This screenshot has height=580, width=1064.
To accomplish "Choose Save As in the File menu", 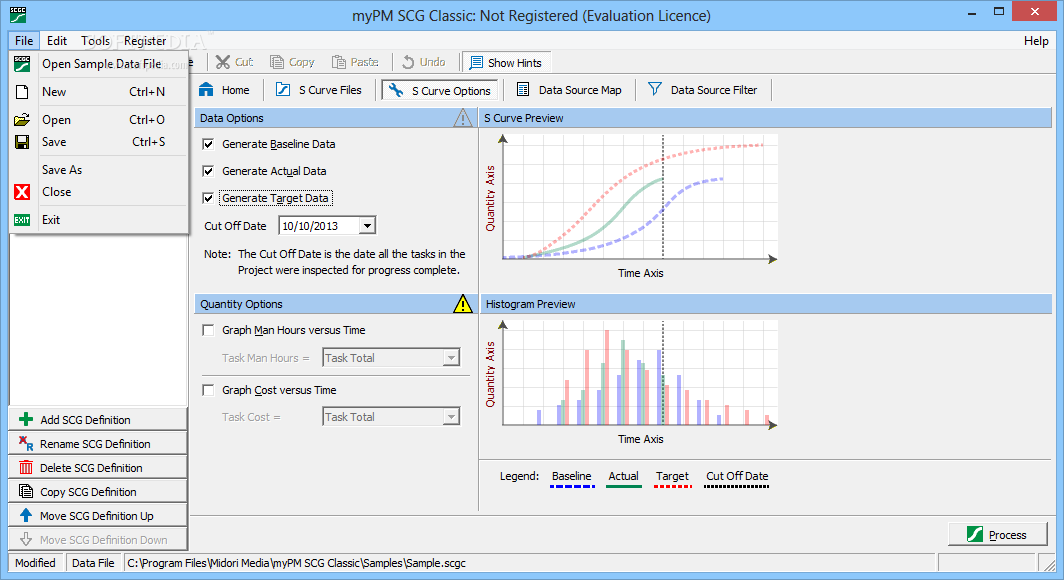I will [99, 170].
